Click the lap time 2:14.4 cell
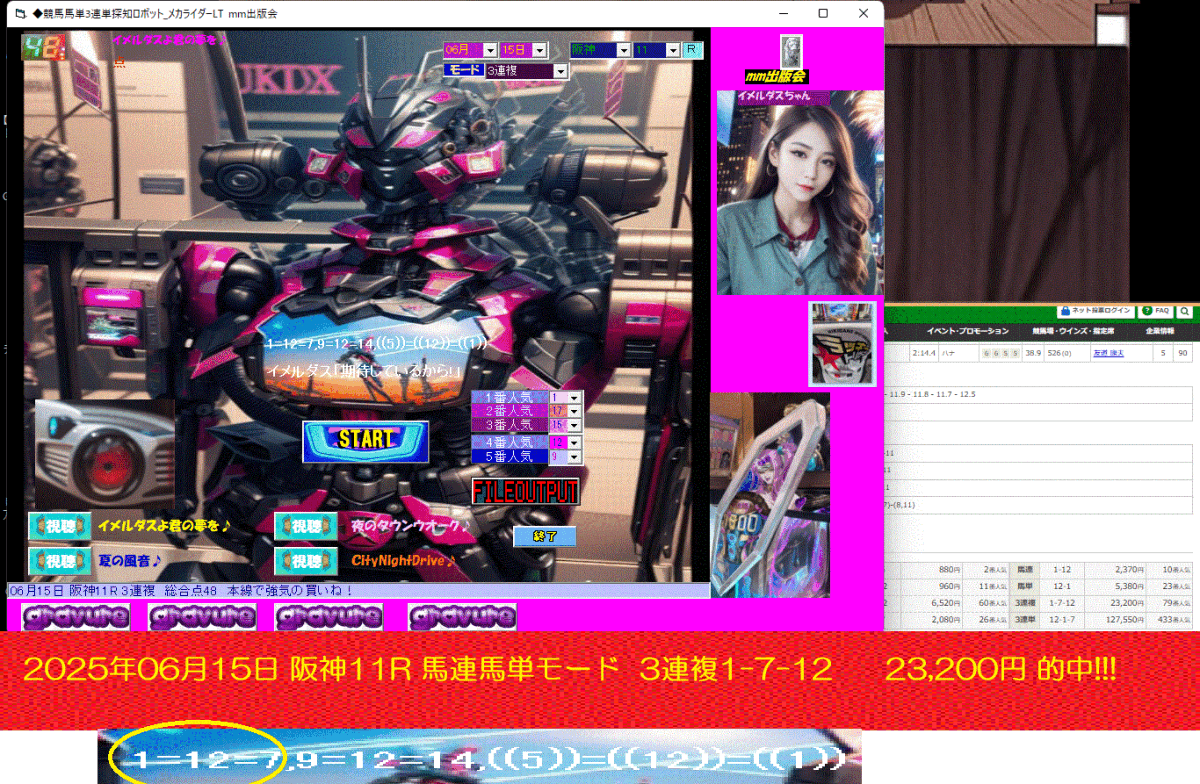This screenshot has height=784, width=1200. (923, 353)
